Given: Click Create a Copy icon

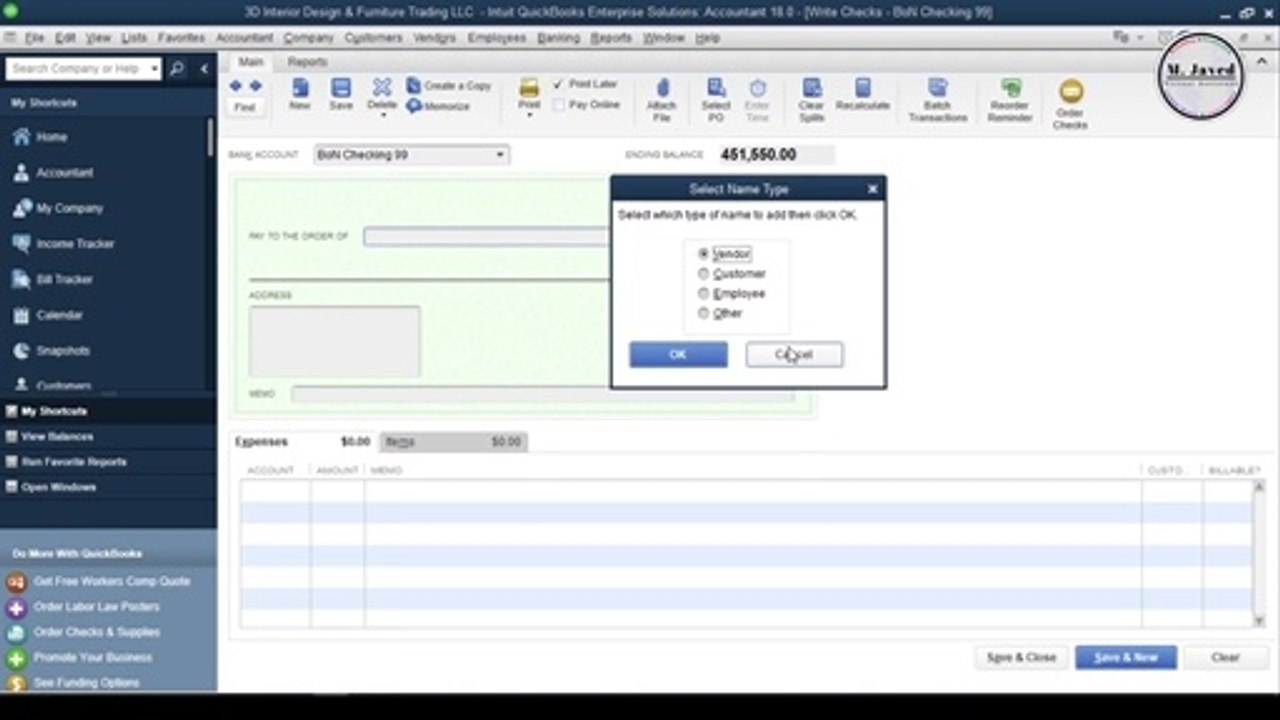Looking at the screenshot, I should point(414,86).
